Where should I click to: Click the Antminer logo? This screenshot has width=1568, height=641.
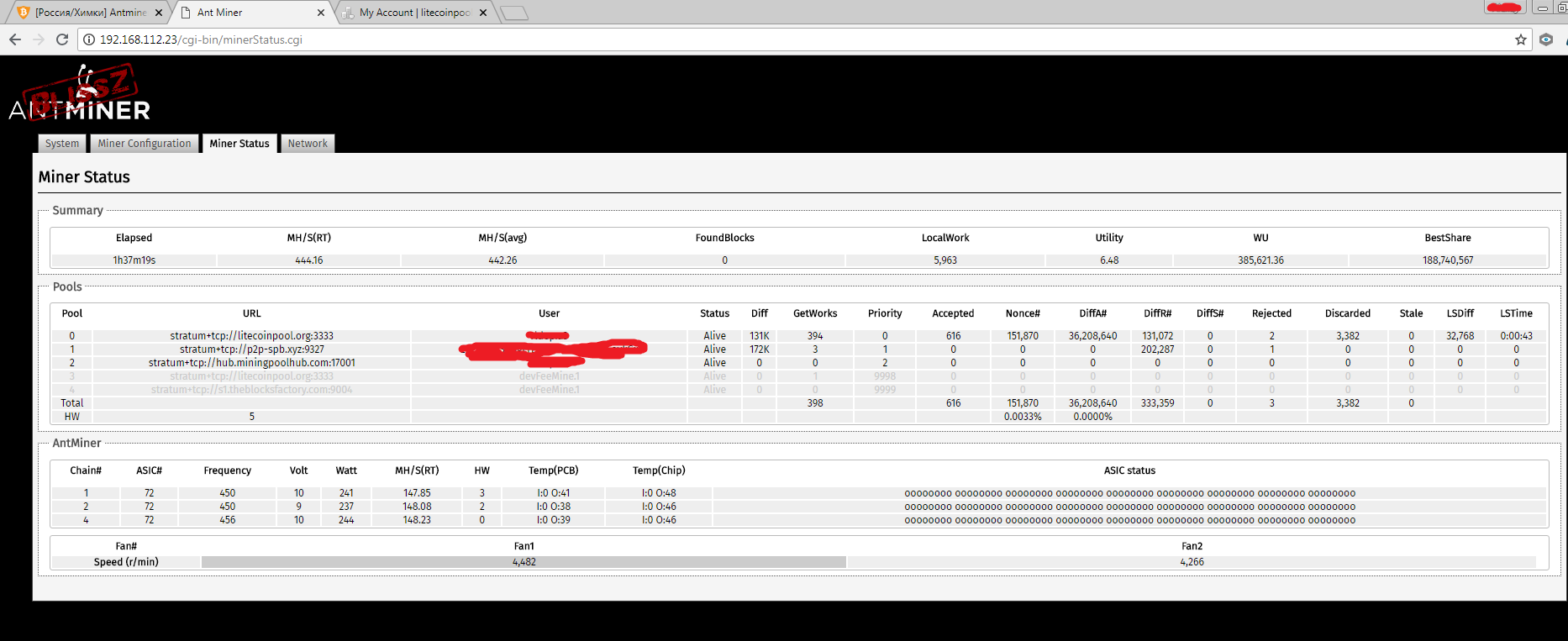tap(80, 94)
